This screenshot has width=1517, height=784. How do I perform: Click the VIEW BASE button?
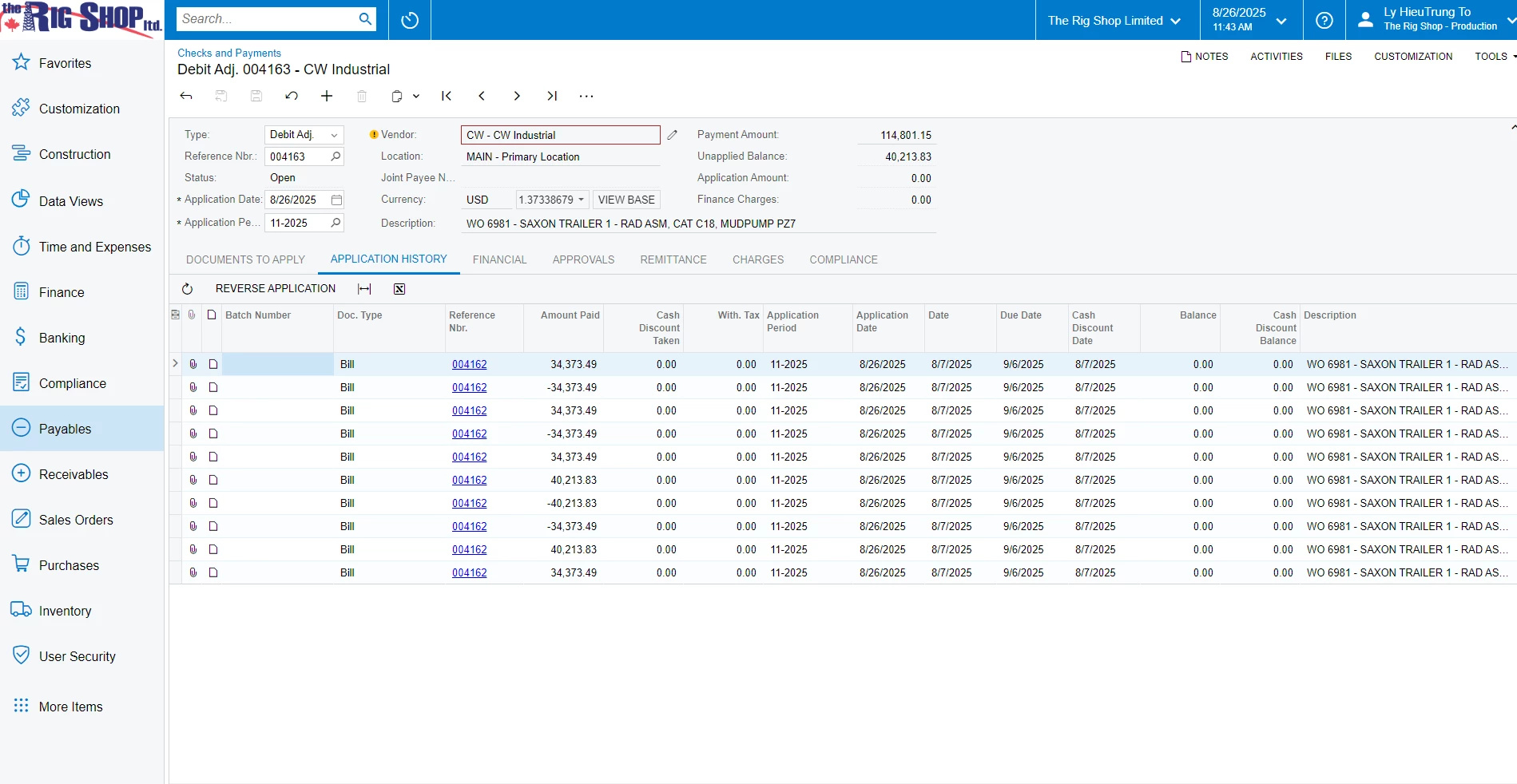(626, 200)
